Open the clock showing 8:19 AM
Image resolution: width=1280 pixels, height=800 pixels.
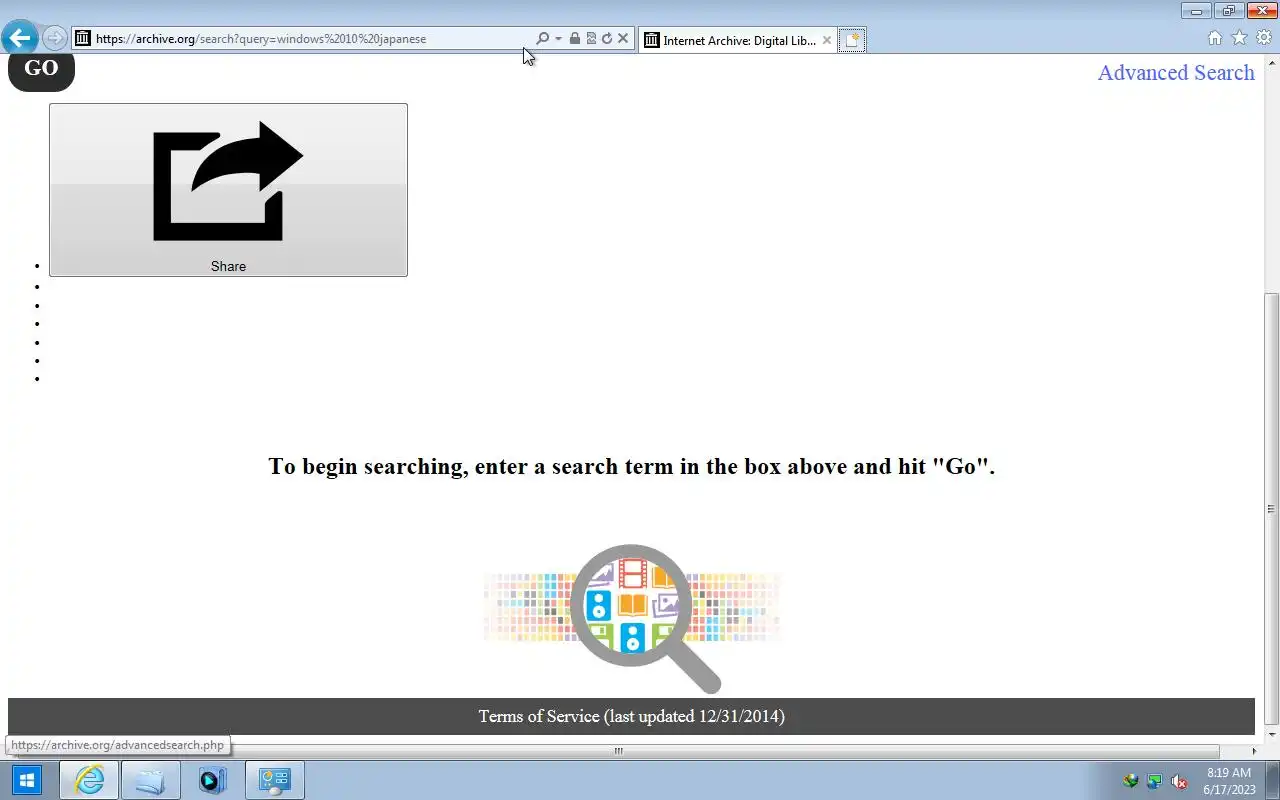pos(1229,781)
